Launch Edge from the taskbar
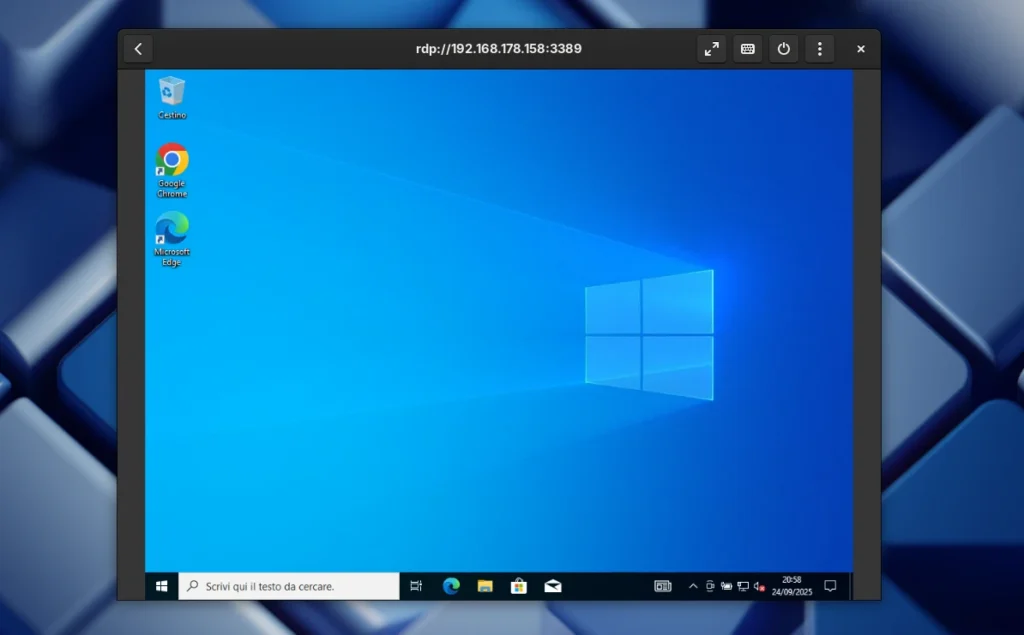 point(451,586)
